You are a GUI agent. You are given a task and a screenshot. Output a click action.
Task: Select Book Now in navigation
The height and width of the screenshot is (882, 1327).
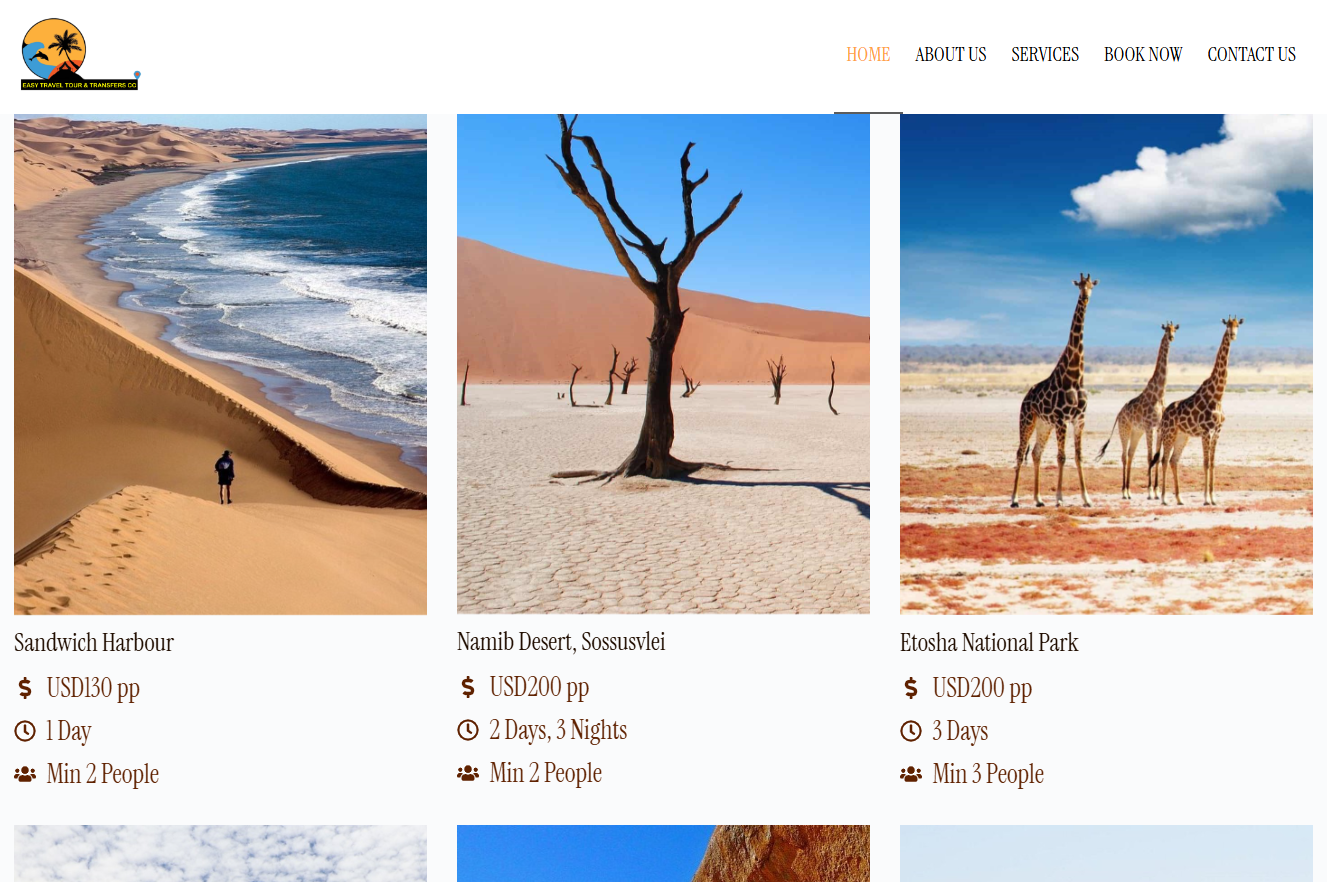[x=1143, y=55]
